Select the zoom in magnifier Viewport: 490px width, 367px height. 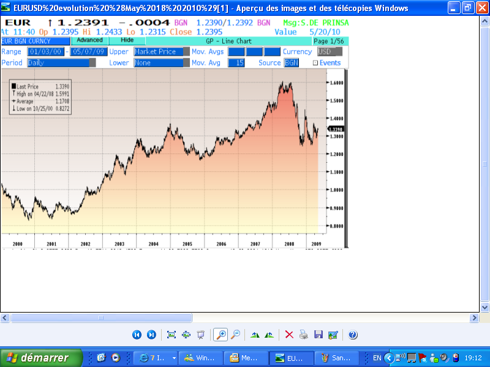tap(221, 334)
